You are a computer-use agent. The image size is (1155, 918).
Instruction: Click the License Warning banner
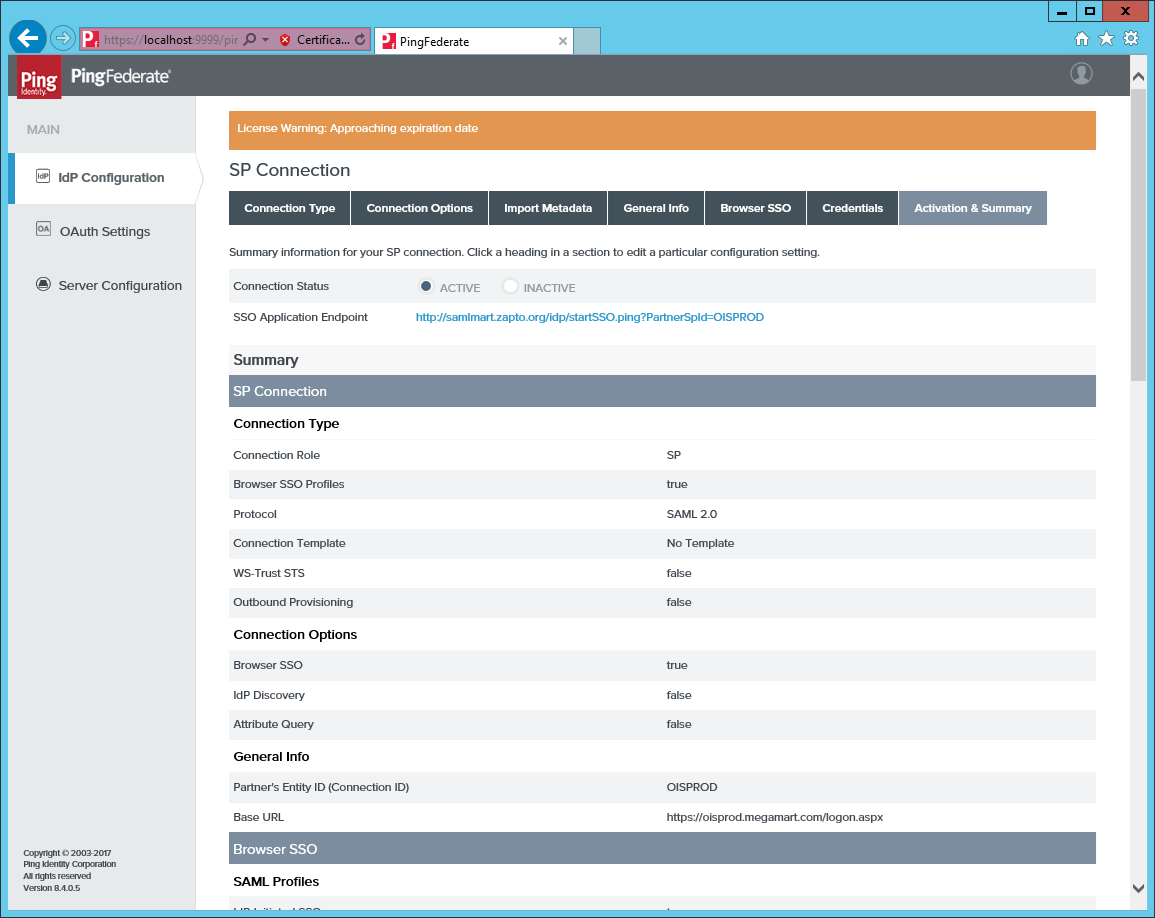coord(662,130)
